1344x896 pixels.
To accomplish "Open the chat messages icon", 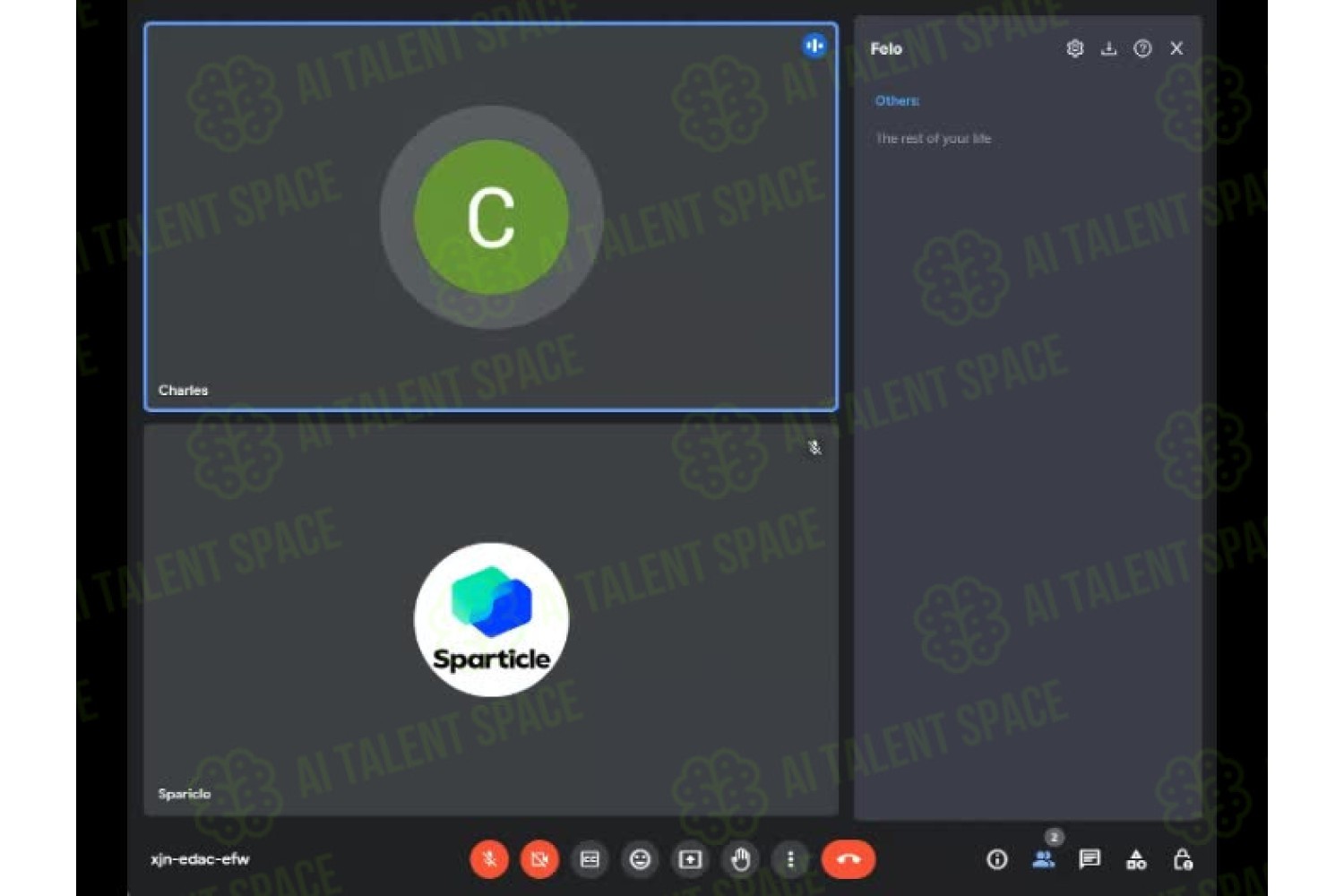I will 1090,860.
